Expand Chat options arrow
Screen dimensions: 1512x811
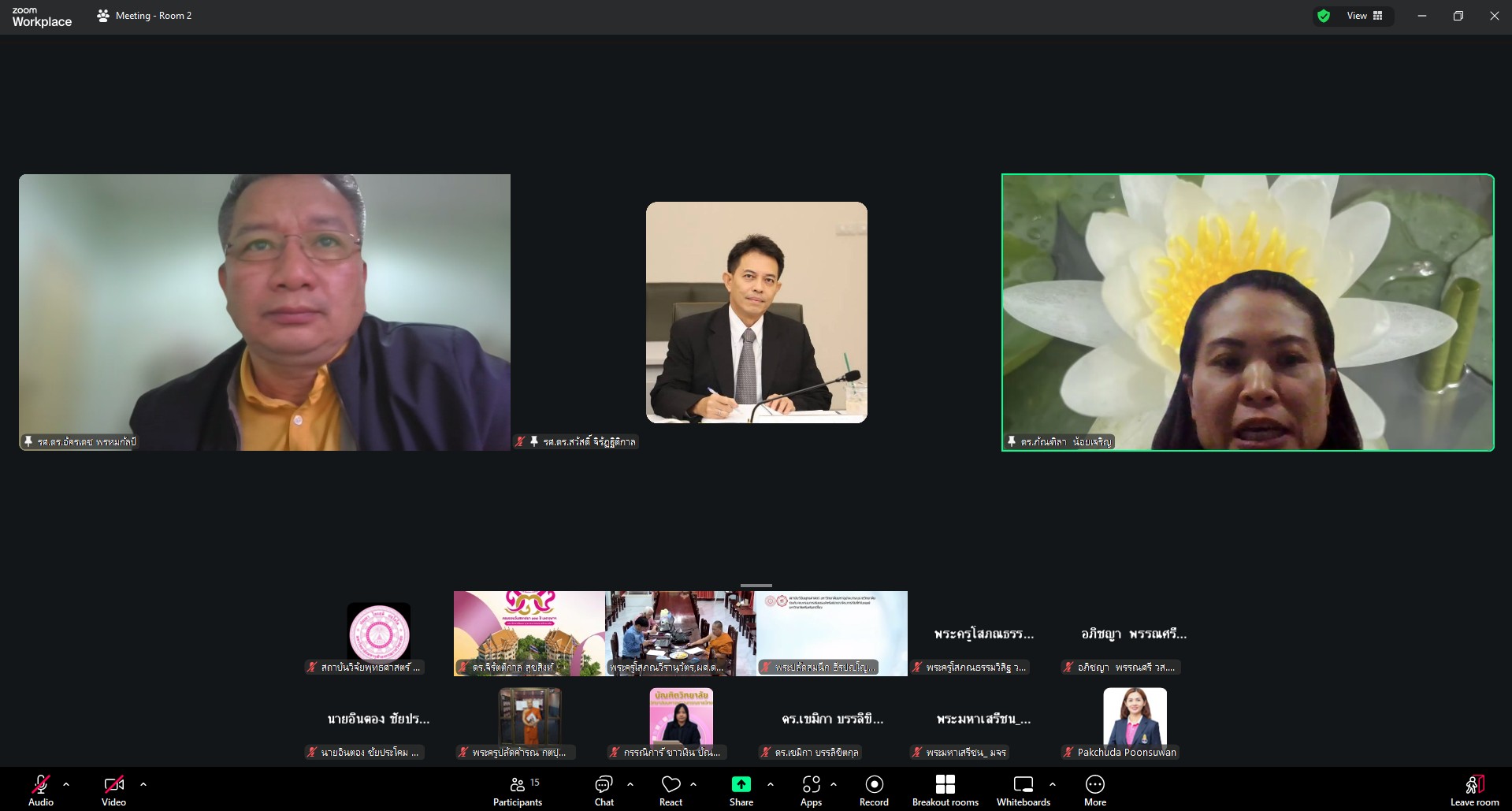tap(630, 784)
